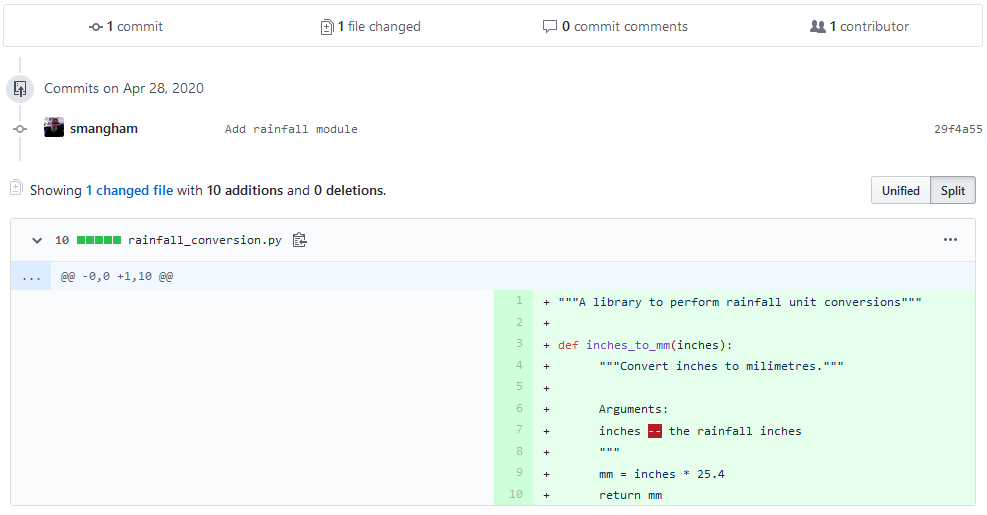Screen dimensions: 987x515
Task: Open the '0 commit comments' tab
Action: [615, 26]
